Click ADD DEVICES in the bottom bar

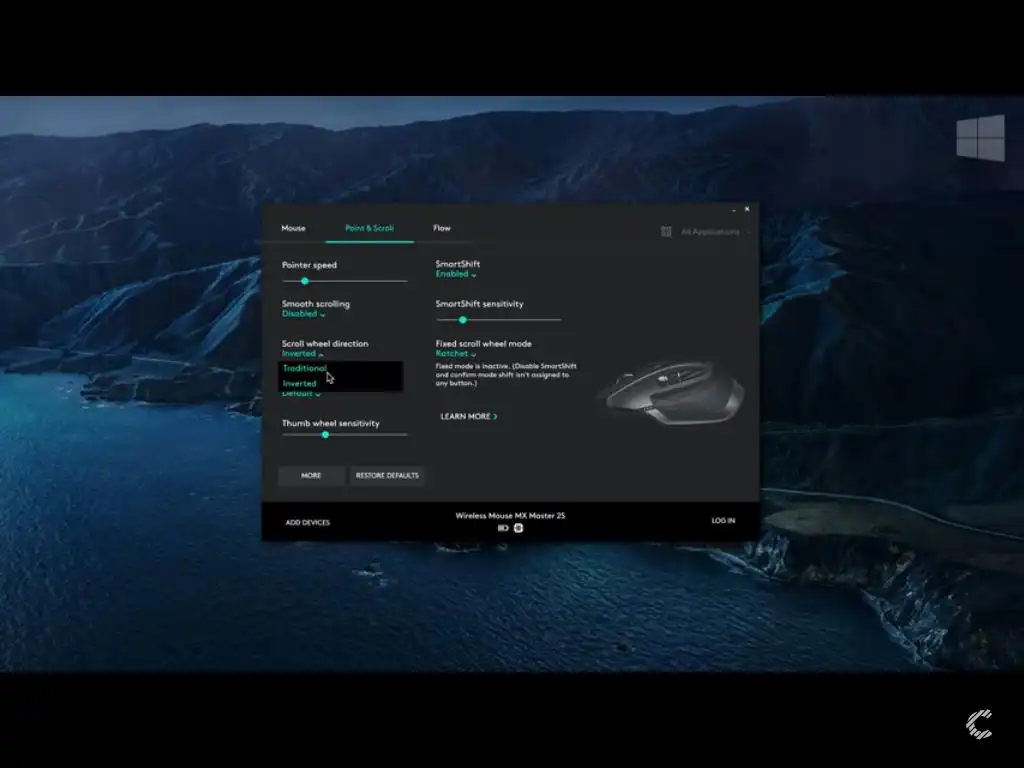(308, 522)
